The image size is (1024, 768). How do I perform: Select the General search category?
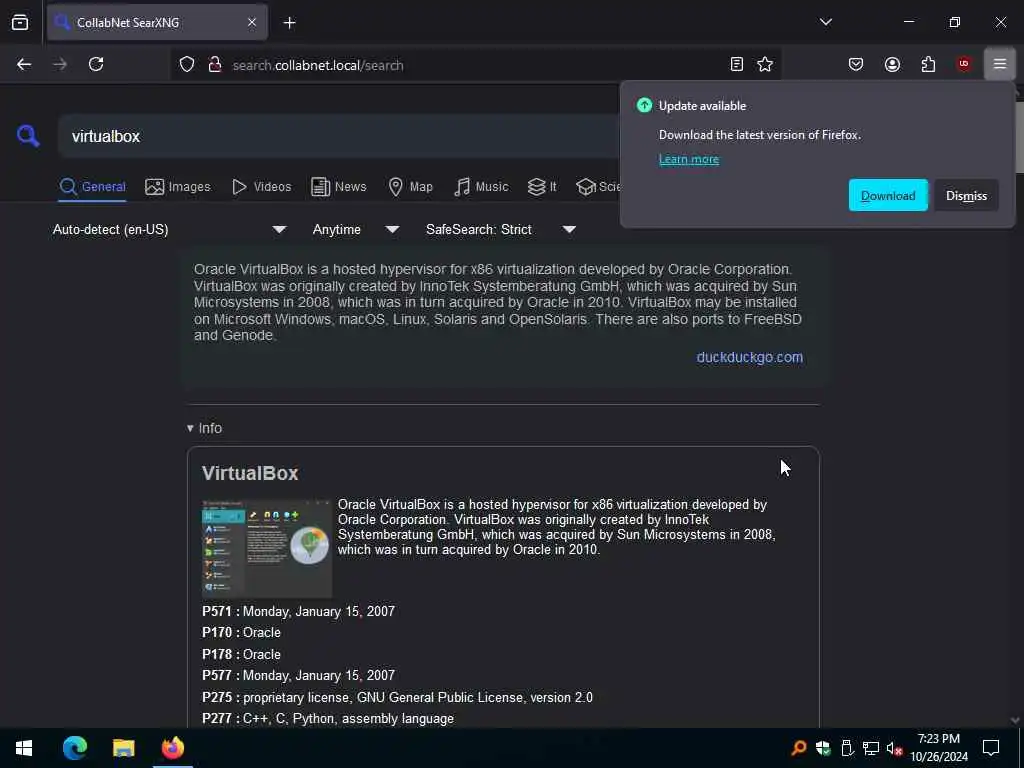(x=92, y=187)
